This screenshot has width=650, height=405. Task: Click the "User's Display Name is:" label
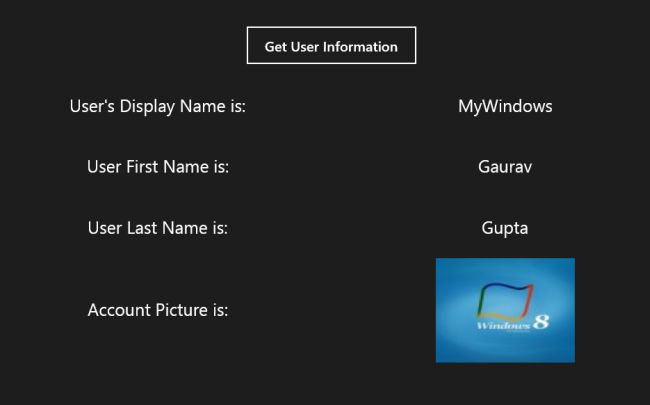click(x=158, y=107)
